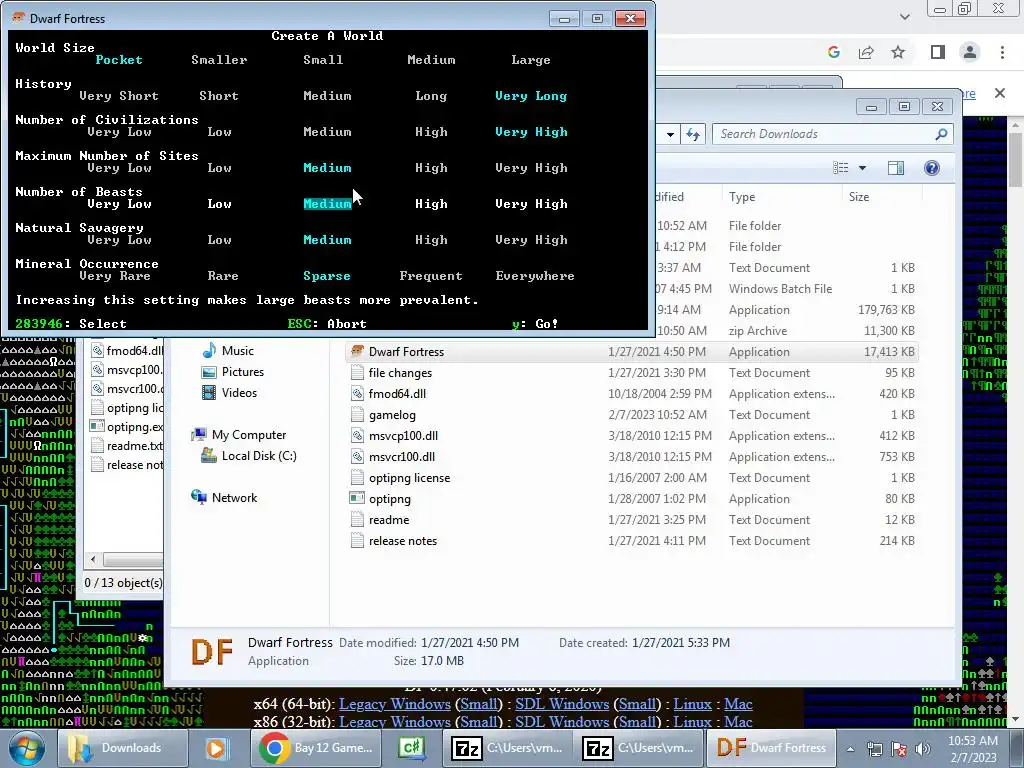Open Chrome three-dot menu

(1002, 52)
